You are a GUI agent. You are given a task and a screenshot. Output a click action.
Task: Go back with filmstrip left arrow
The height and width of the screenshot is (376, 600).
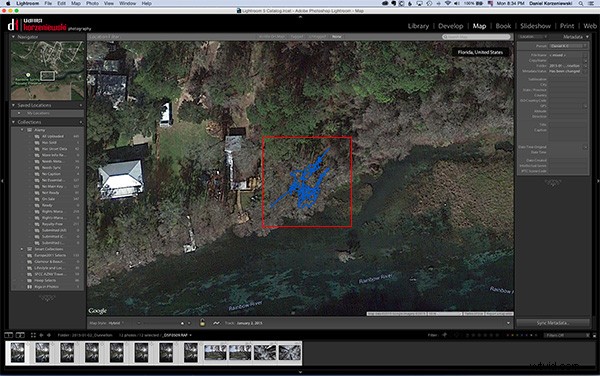coord(41,335)
